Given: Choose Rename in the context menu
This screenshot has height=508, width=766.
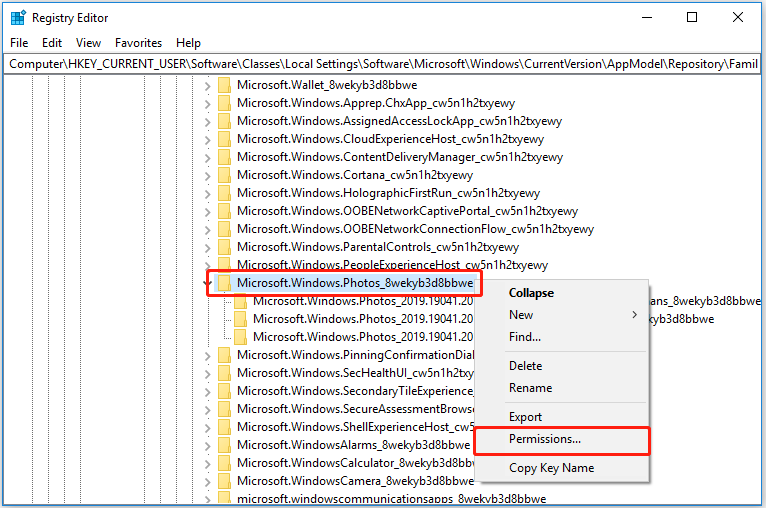Looking at the screenshot, I should click(562, 388).
